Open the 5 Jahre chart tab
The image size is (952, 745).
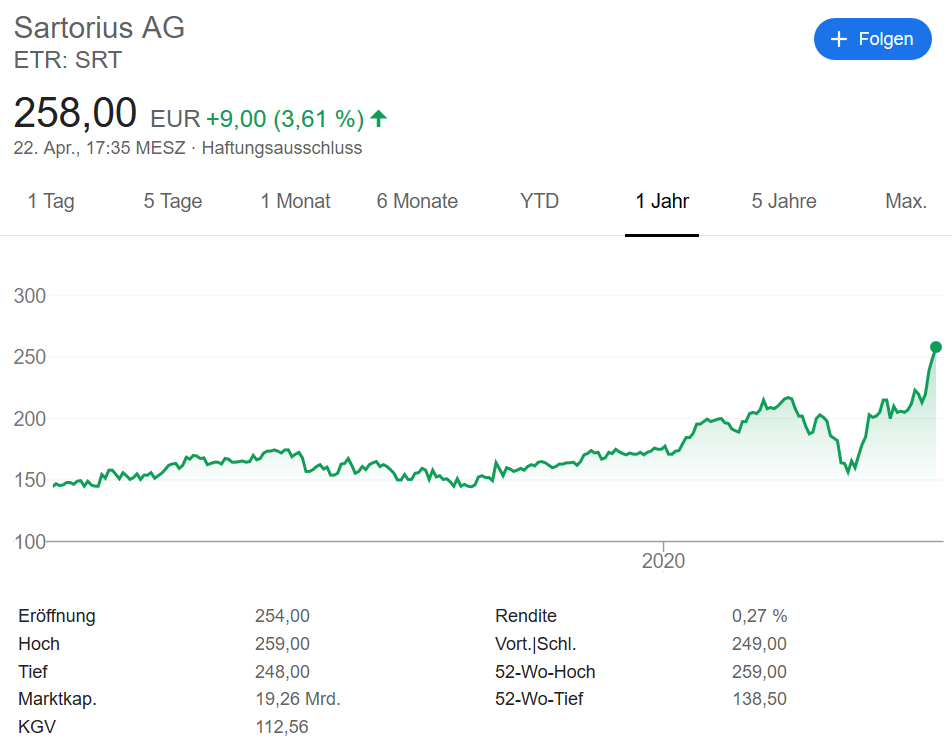[x=784, y=201]
